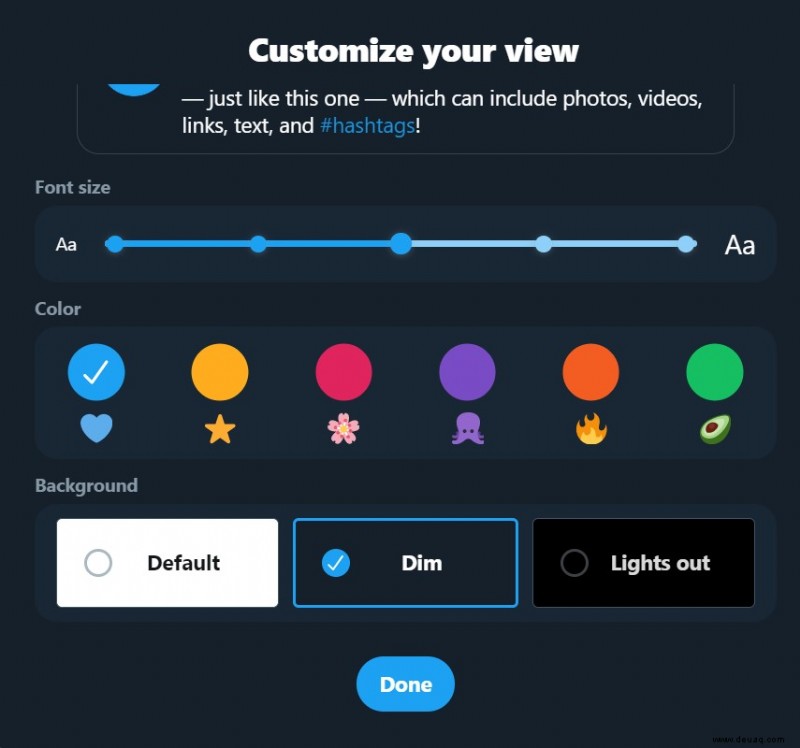The width and height of the screenshot is (800, 748).
Task: Choose the yellow color swatch
Action: (x=220, y=372)
